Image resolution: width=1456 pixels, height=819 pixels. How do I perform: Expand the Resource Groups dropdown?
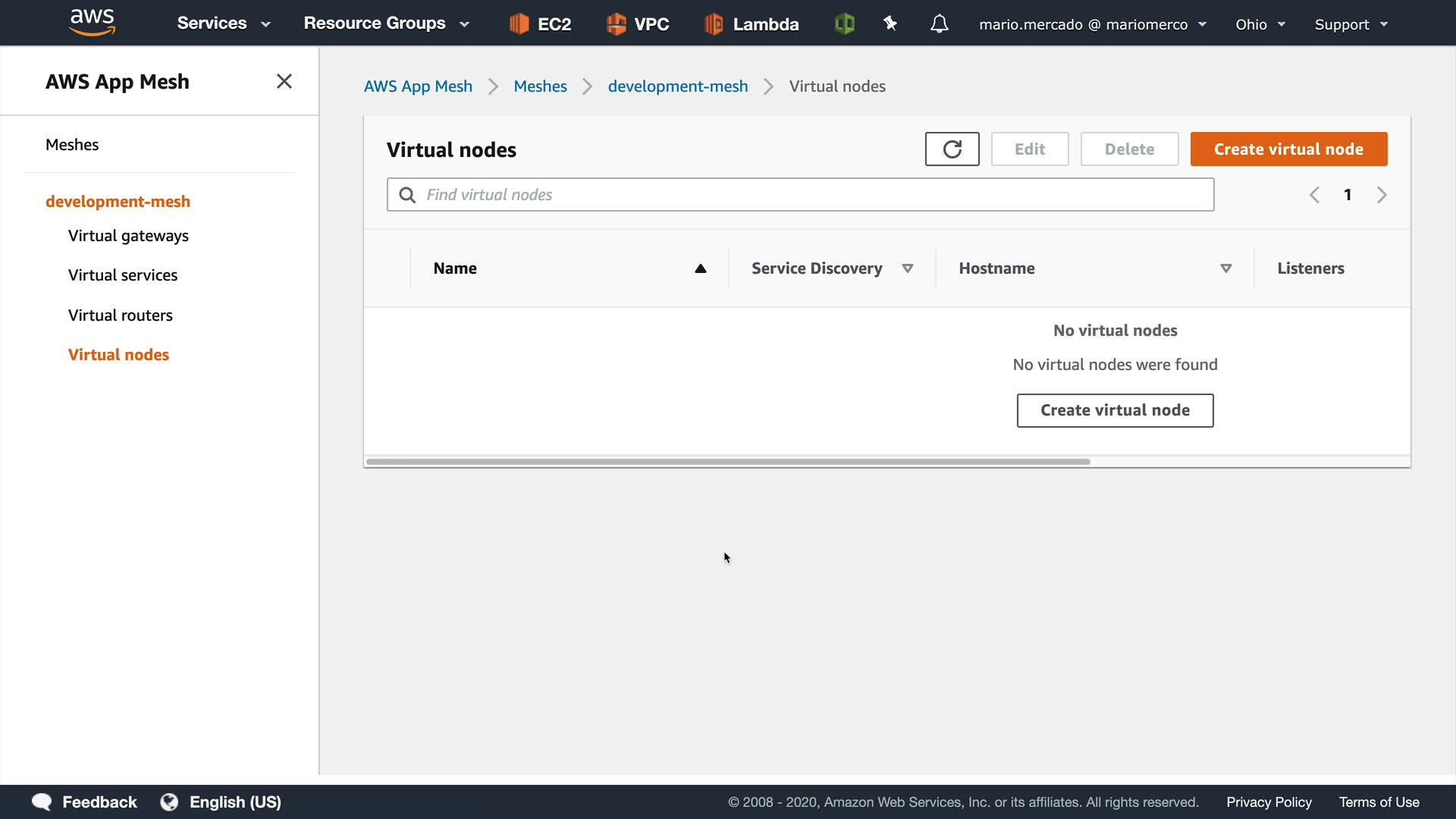point(386,24)
